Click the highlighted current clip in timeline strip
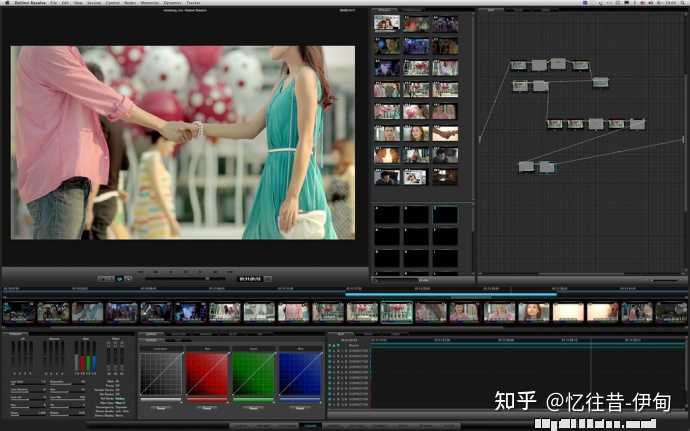The width and height of the screenshot is (690, 431). click(396, 313)
